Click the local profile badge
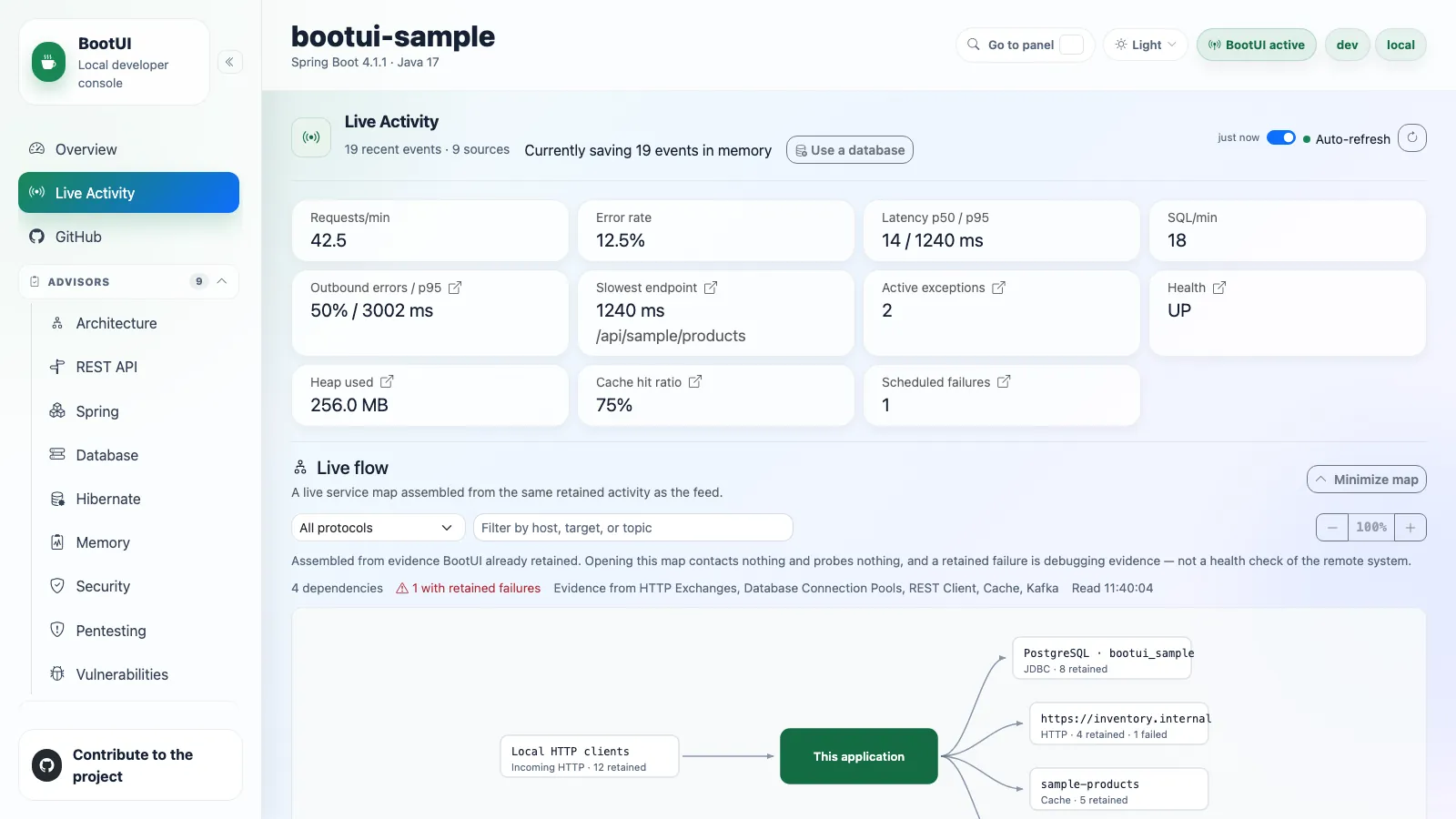The height and width of the screenshot is (819, 1456). 1400,45
